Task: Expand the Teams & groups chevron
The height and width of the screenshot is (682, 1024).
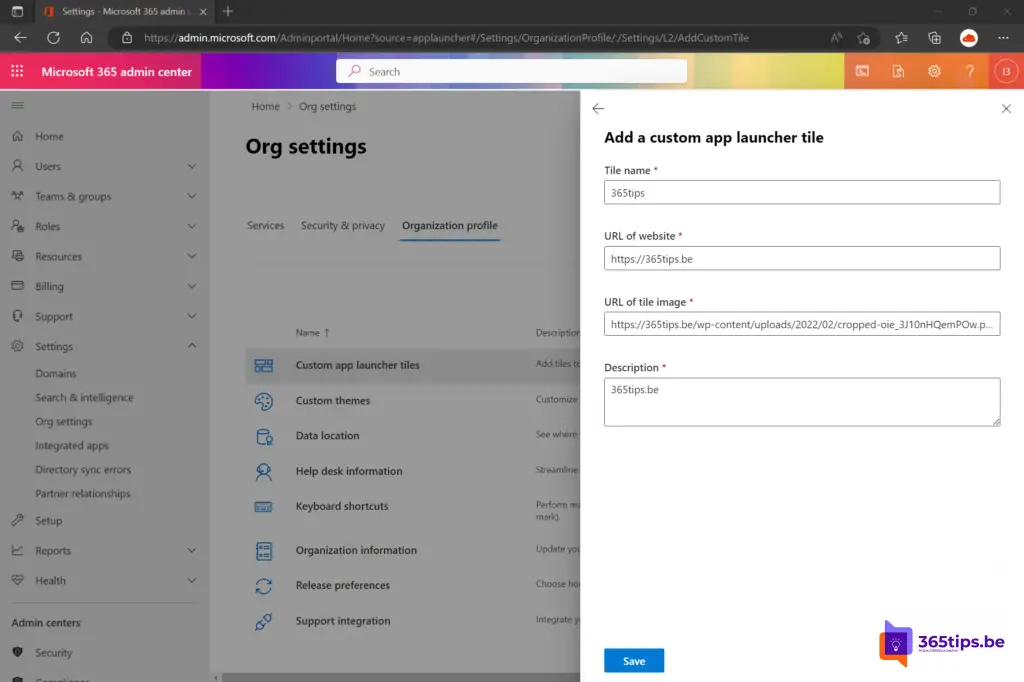Action: [x=191, y=196]
